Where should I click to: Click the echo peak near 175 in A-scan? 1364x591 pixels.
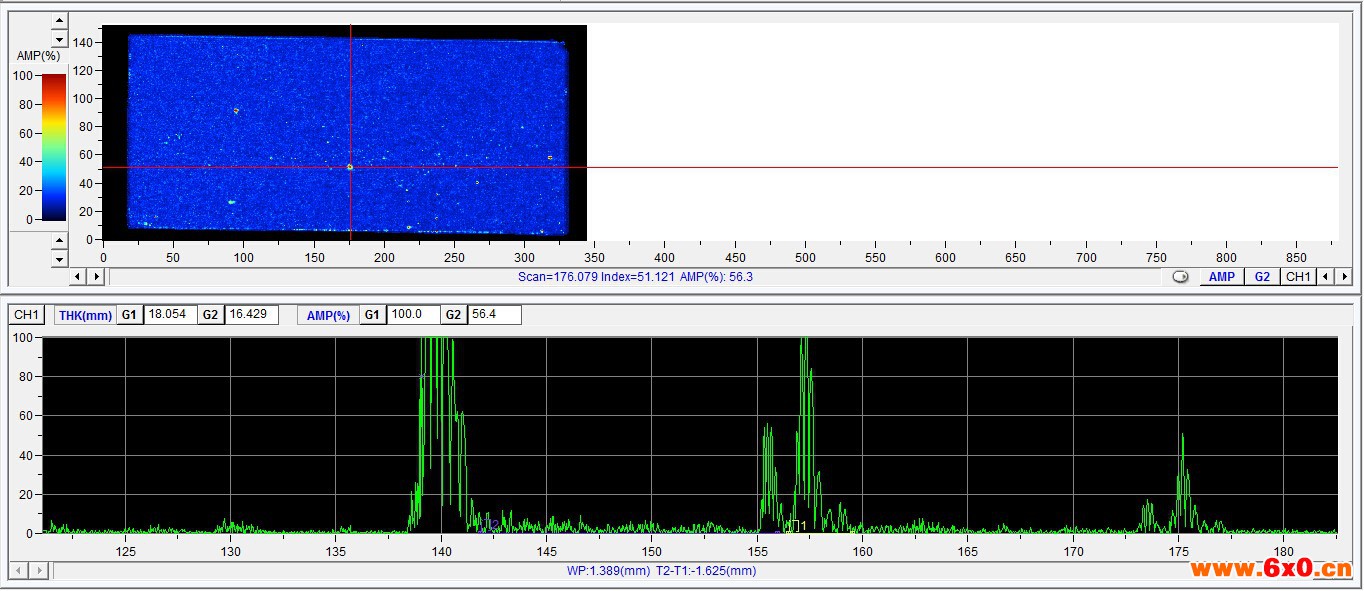(x=1182, y=483)
